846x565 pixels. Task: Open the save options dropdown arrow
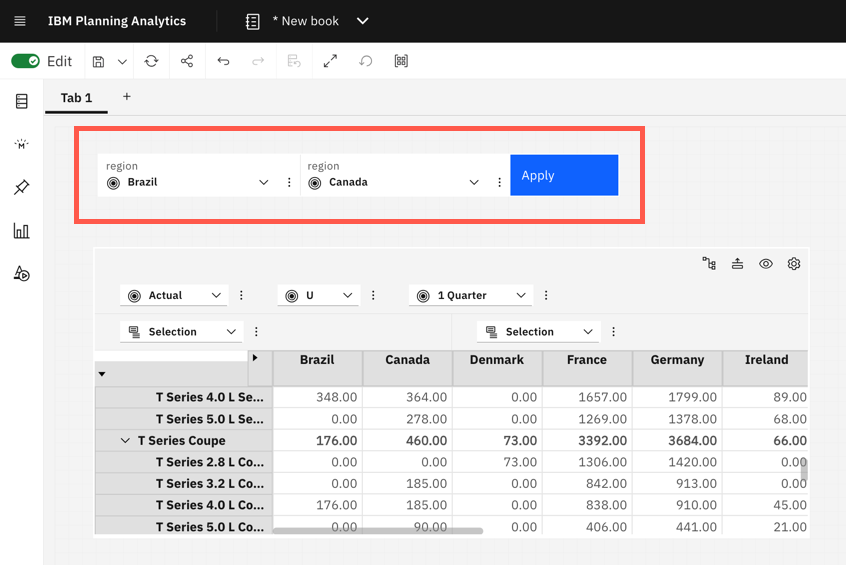[x=122, y=62]
